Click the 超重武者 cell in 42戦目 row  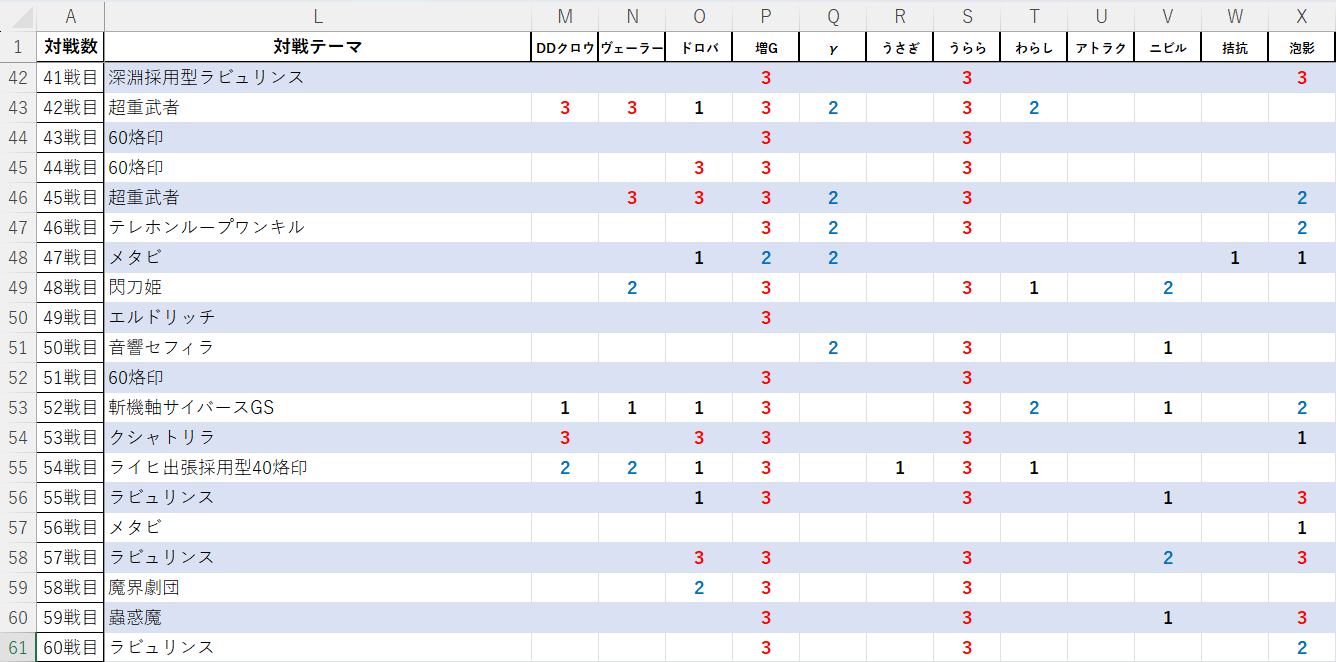[x=318, y=107]
